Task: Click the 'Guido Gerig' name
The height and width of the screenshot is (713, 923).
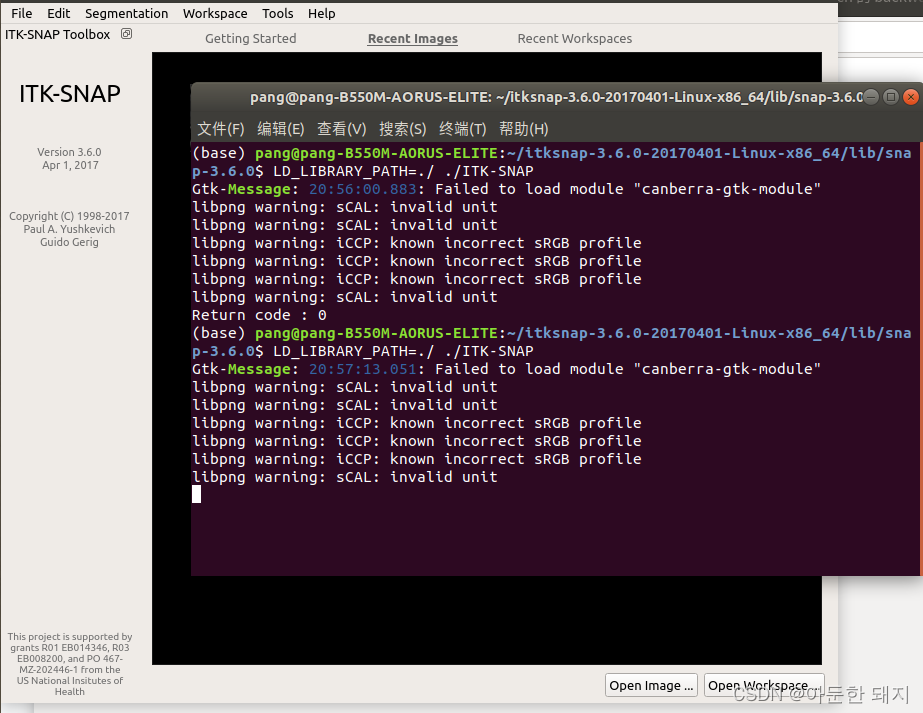Action: coord(69,242)
